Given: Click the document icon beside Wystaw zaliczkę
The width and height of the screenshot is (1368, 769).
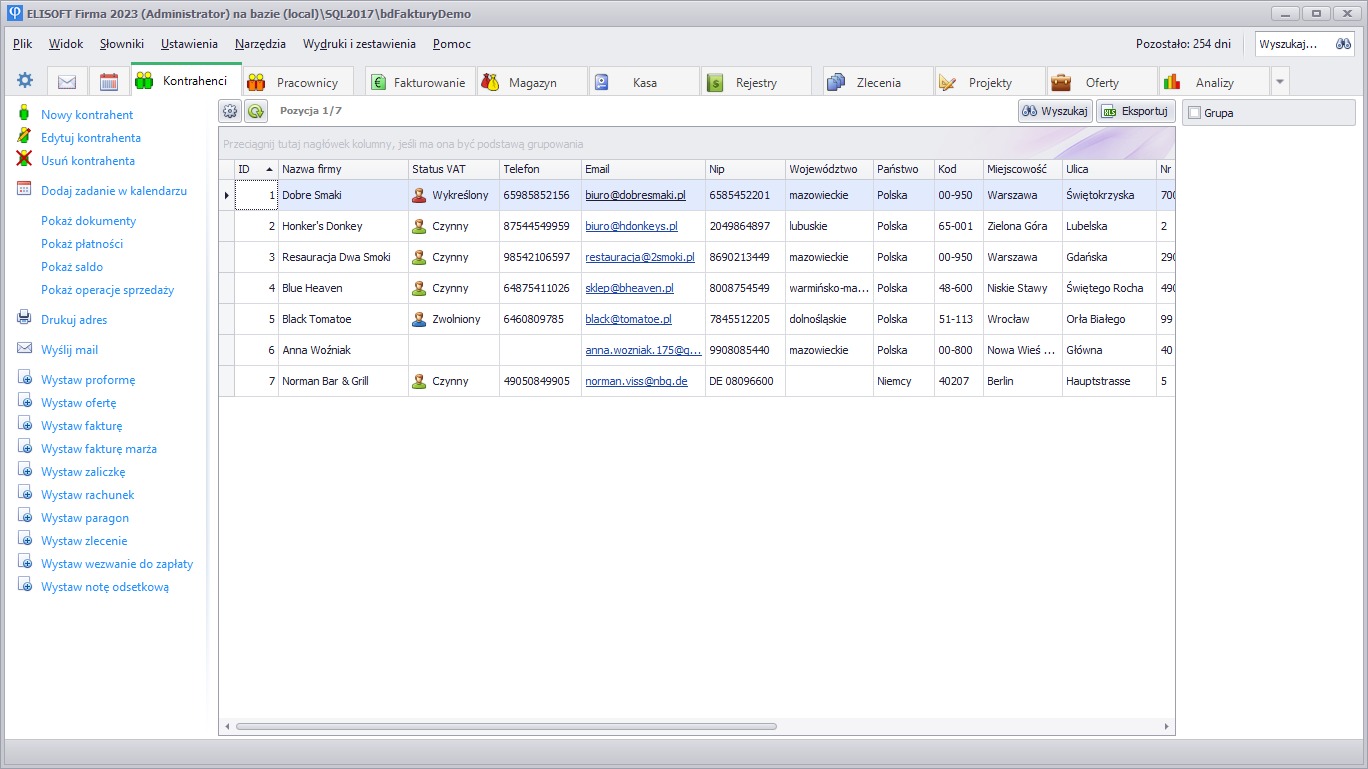Looking at the screenshot, I should 24,471.
